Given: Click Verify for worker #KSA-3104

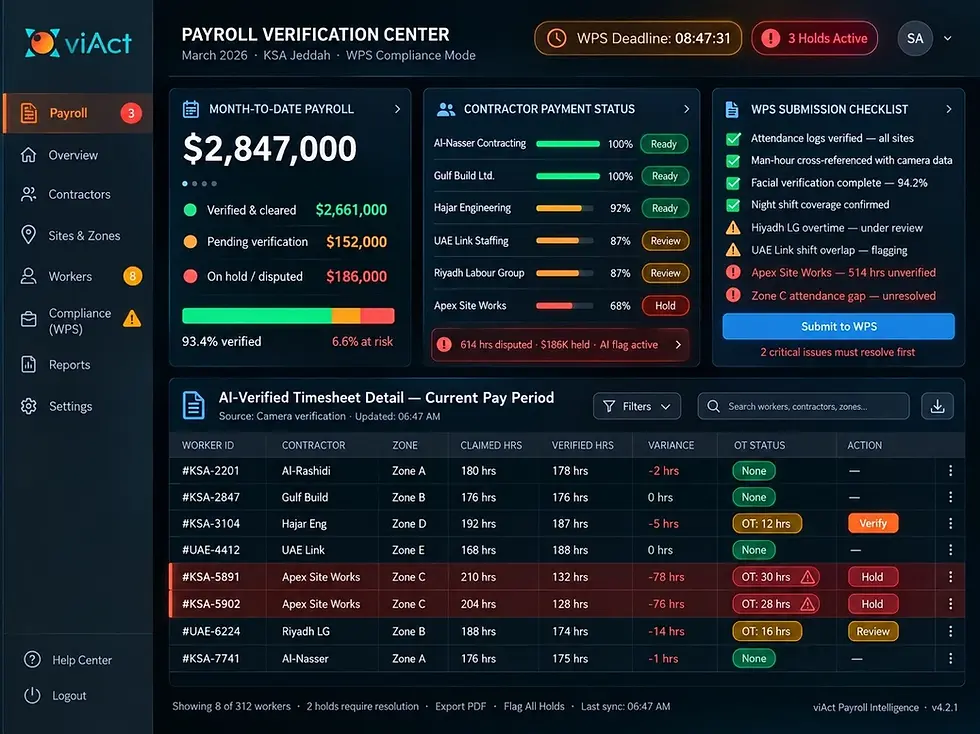Looking at the screenshot, I should pyautogui.click(x=873, y=523).
